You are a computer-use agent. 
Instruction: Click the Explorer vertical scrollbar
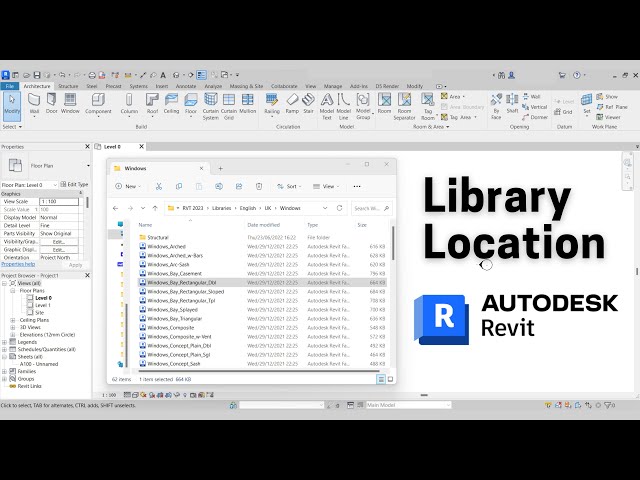coord(393,243)
